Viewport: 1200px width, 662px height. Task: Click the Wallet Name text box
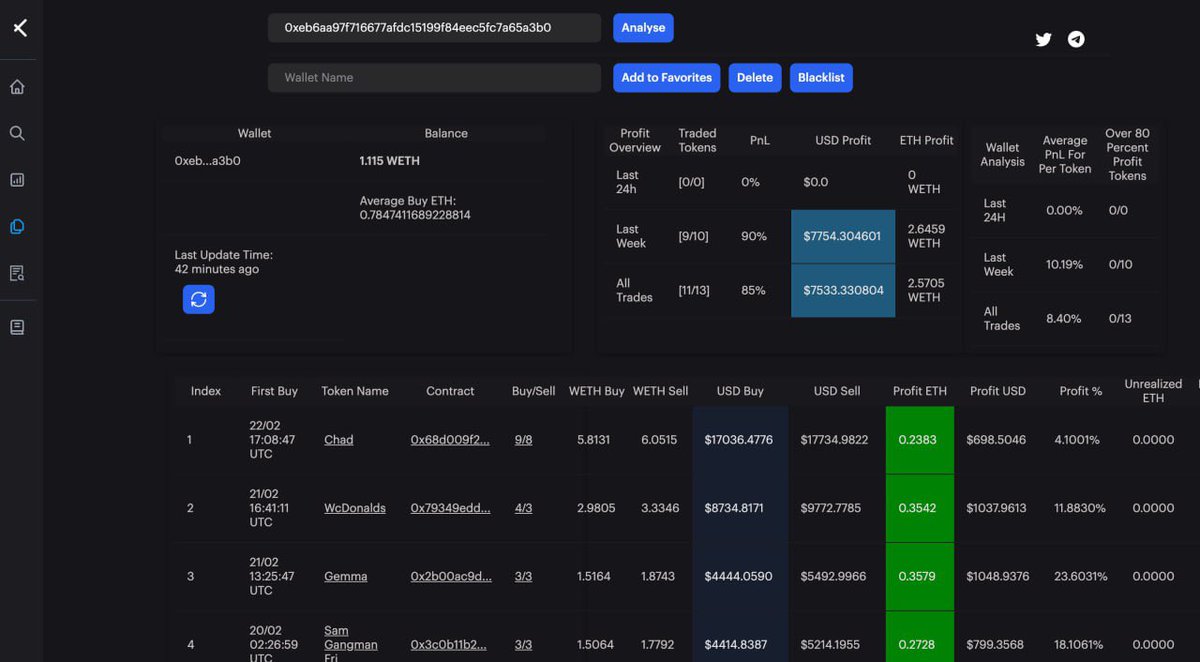(434, 77)
